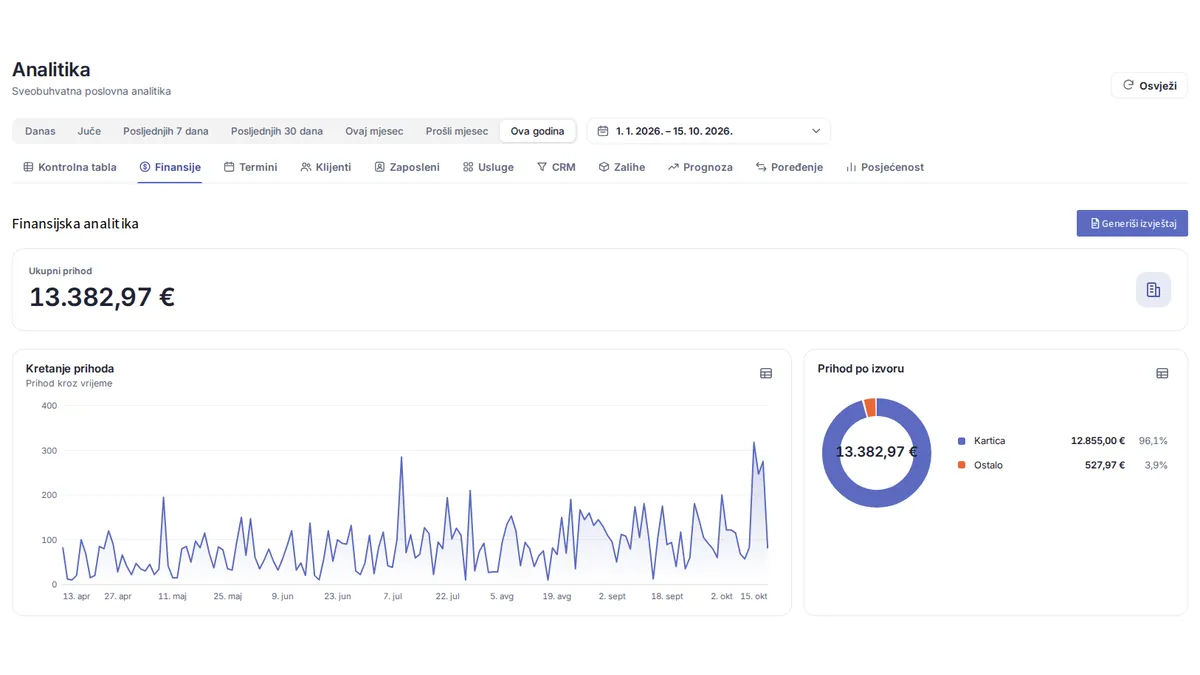Click the Generiši izvještaj button
This screenshot has width=1200, height=675.
tap(1132, 223)
